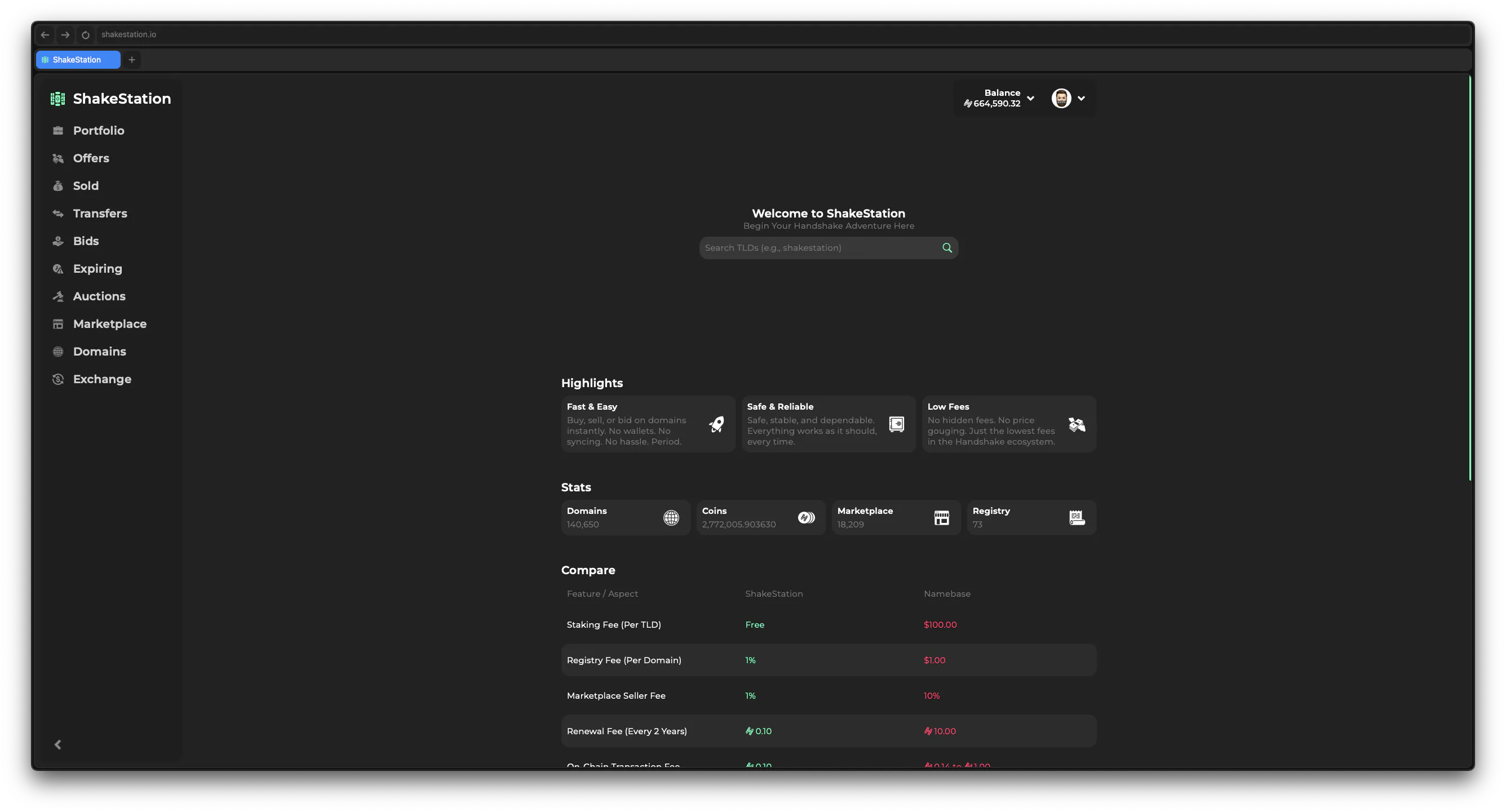Click the safe icon in Safe & Reliable card
The width and height of the screenshot is (1506, 812).
coord(896,424)
